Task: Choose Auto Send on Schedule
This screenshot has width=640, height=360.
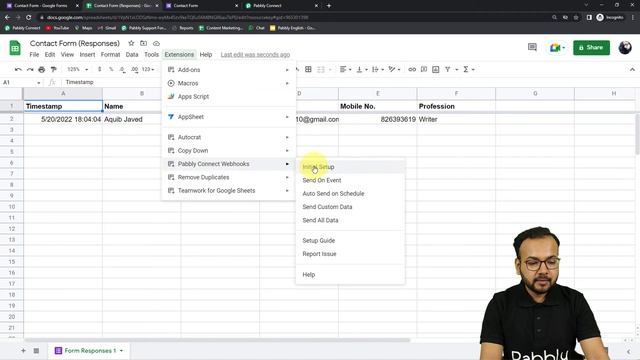Action: coord(350,193)
